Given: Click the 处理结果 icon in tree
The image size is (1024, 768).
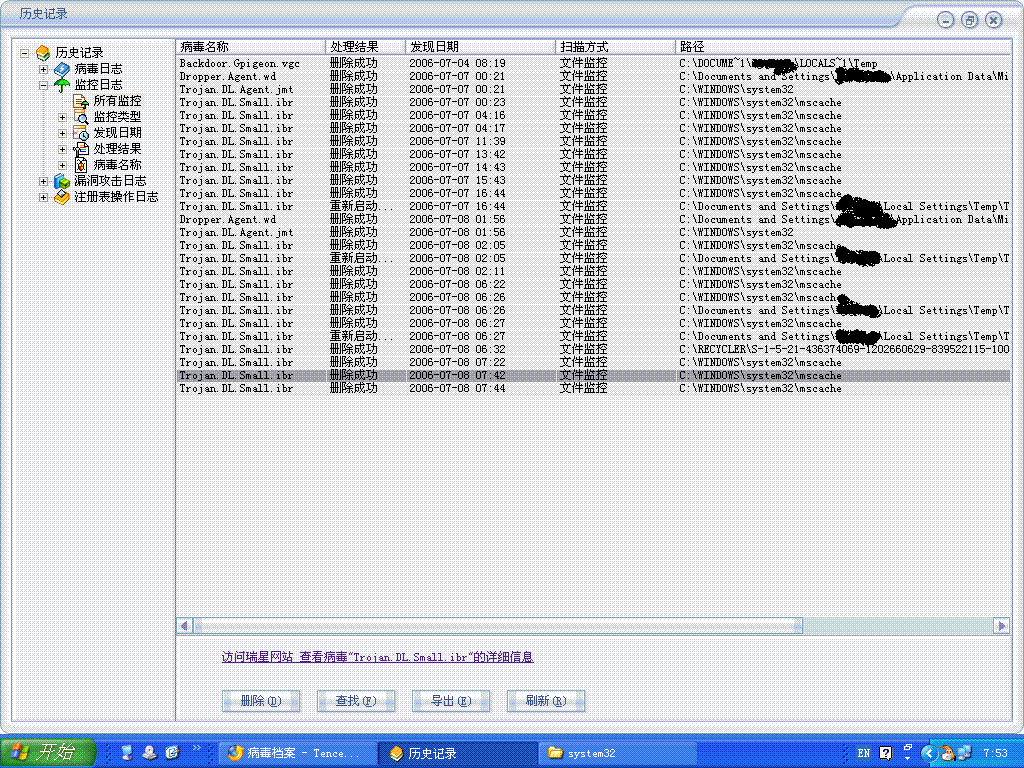Looking at the screenshot, I should coord(81,149).
